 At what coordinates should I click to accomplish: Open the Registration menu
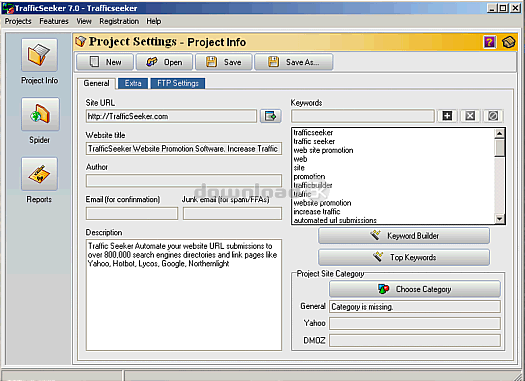coord(119,21)
